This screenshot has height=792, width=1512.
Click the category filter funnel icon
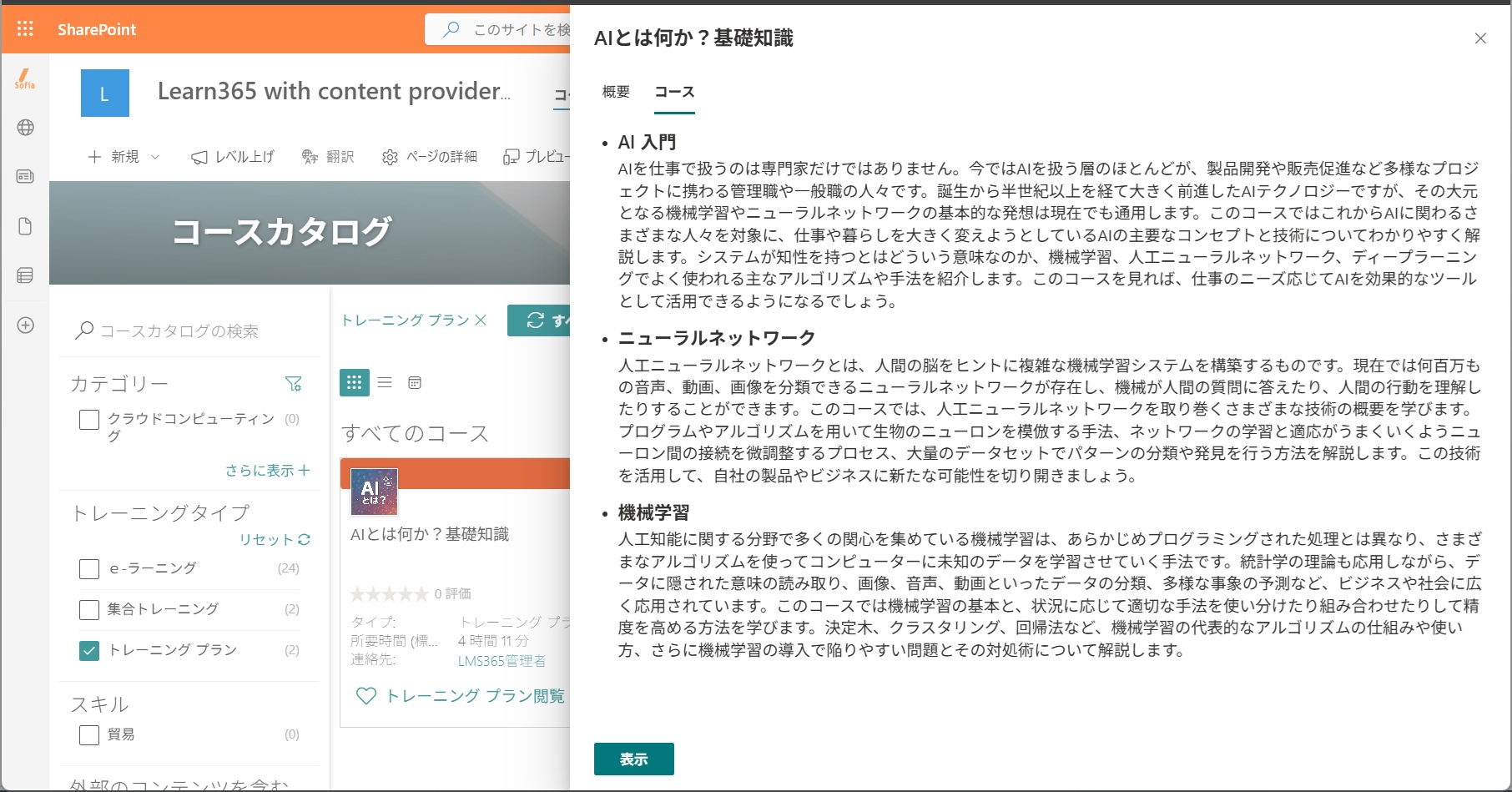[x=293, y=384]
